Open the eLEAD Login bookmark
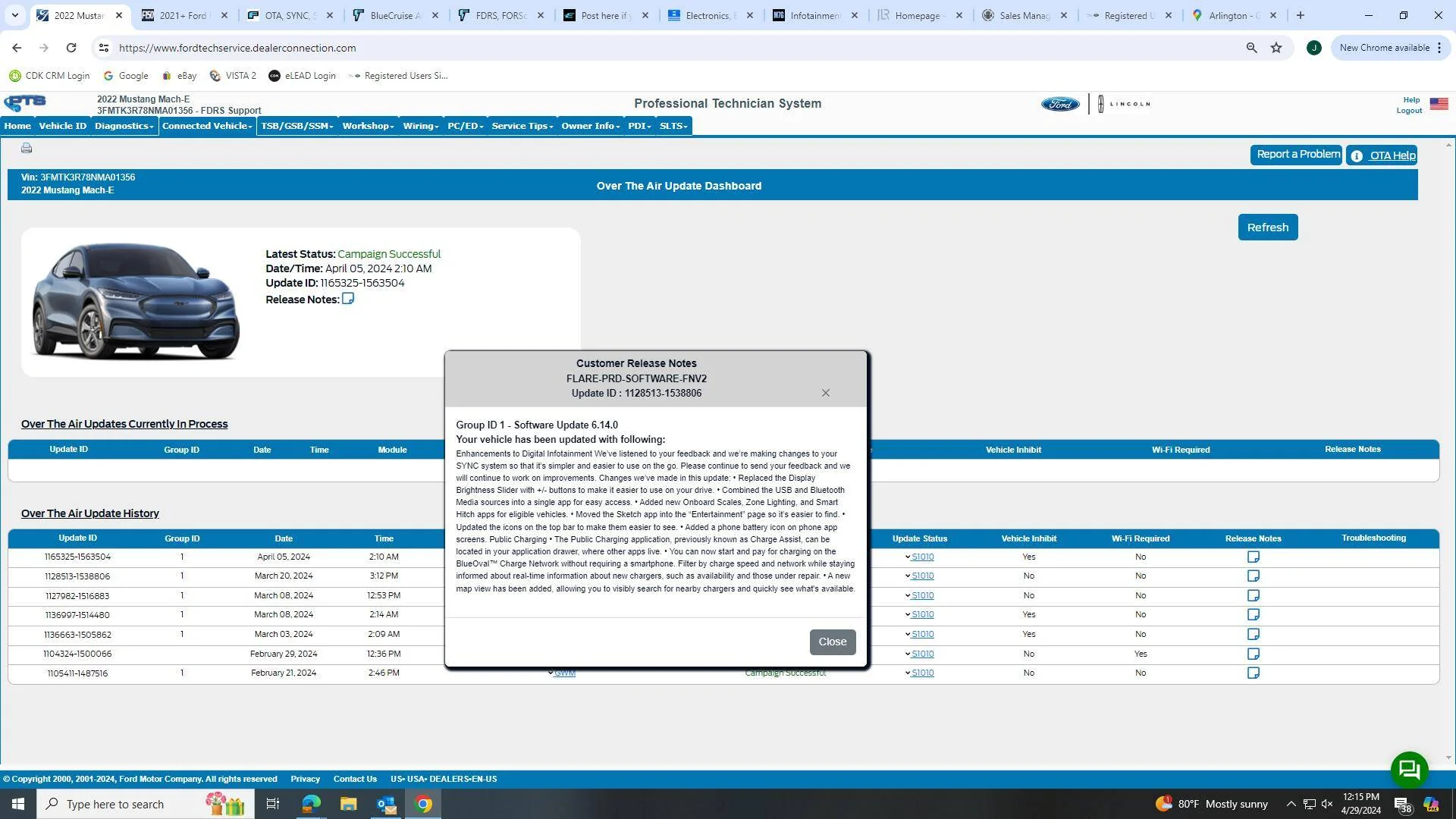Image resolution: width=1456 pixels, height=819 pixels. [302, 76]
